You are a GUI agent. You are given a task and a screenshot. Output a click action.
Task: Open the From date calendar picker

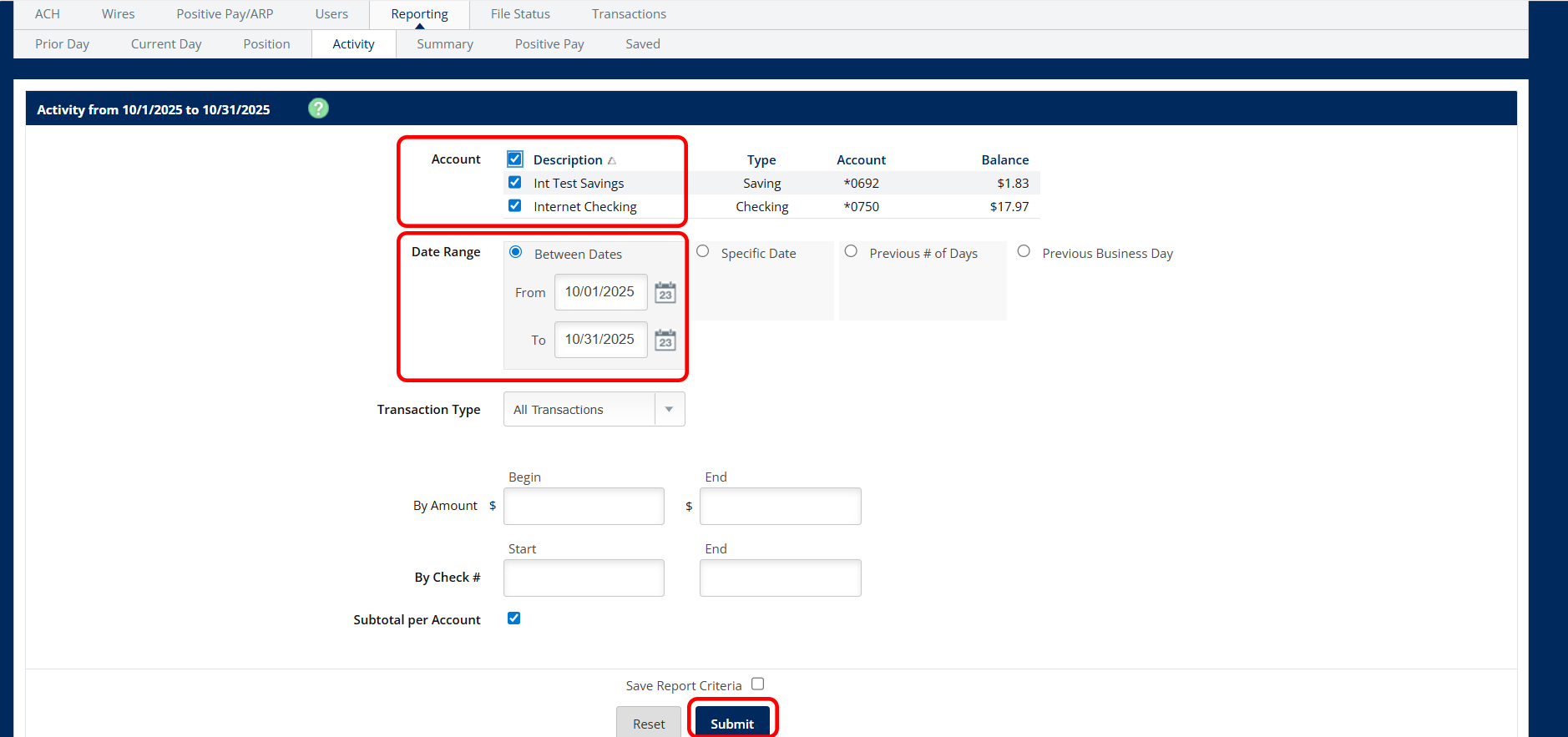[665, 293]
